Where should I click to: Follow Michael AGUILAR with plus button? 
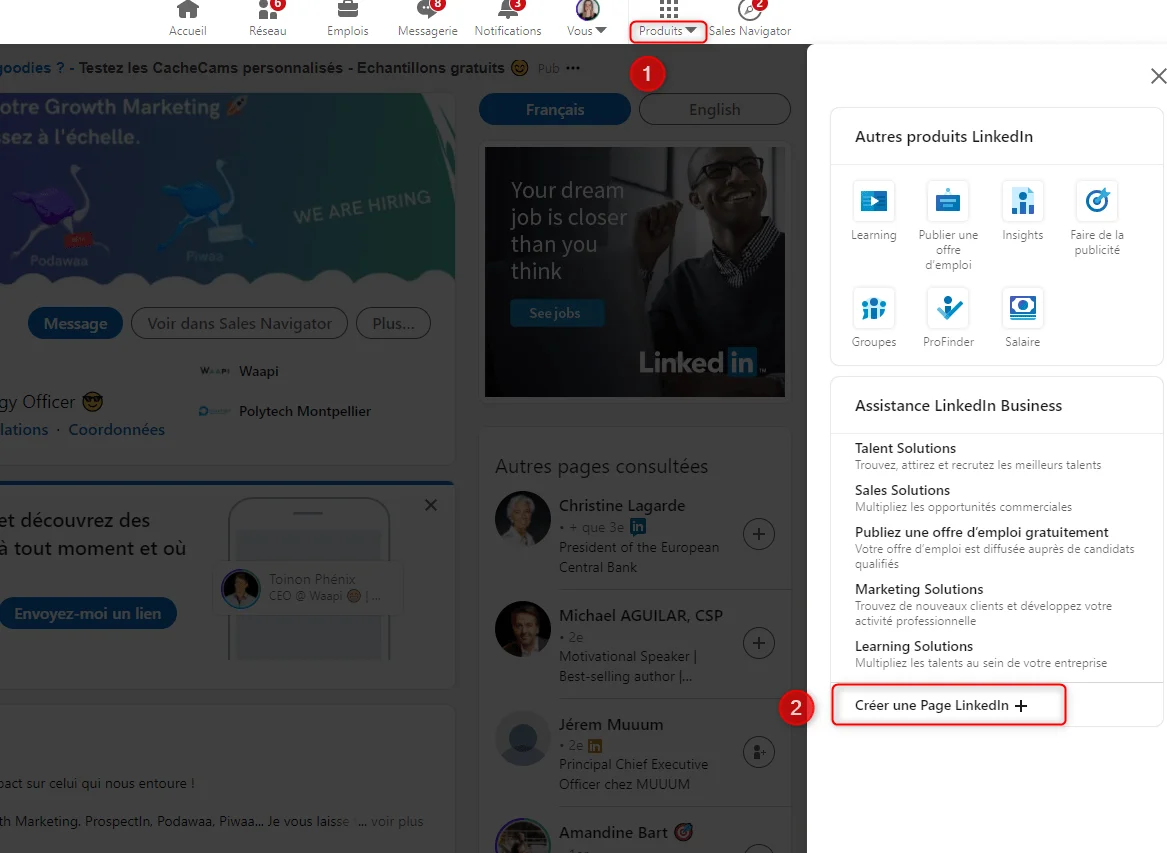(758, 643)
